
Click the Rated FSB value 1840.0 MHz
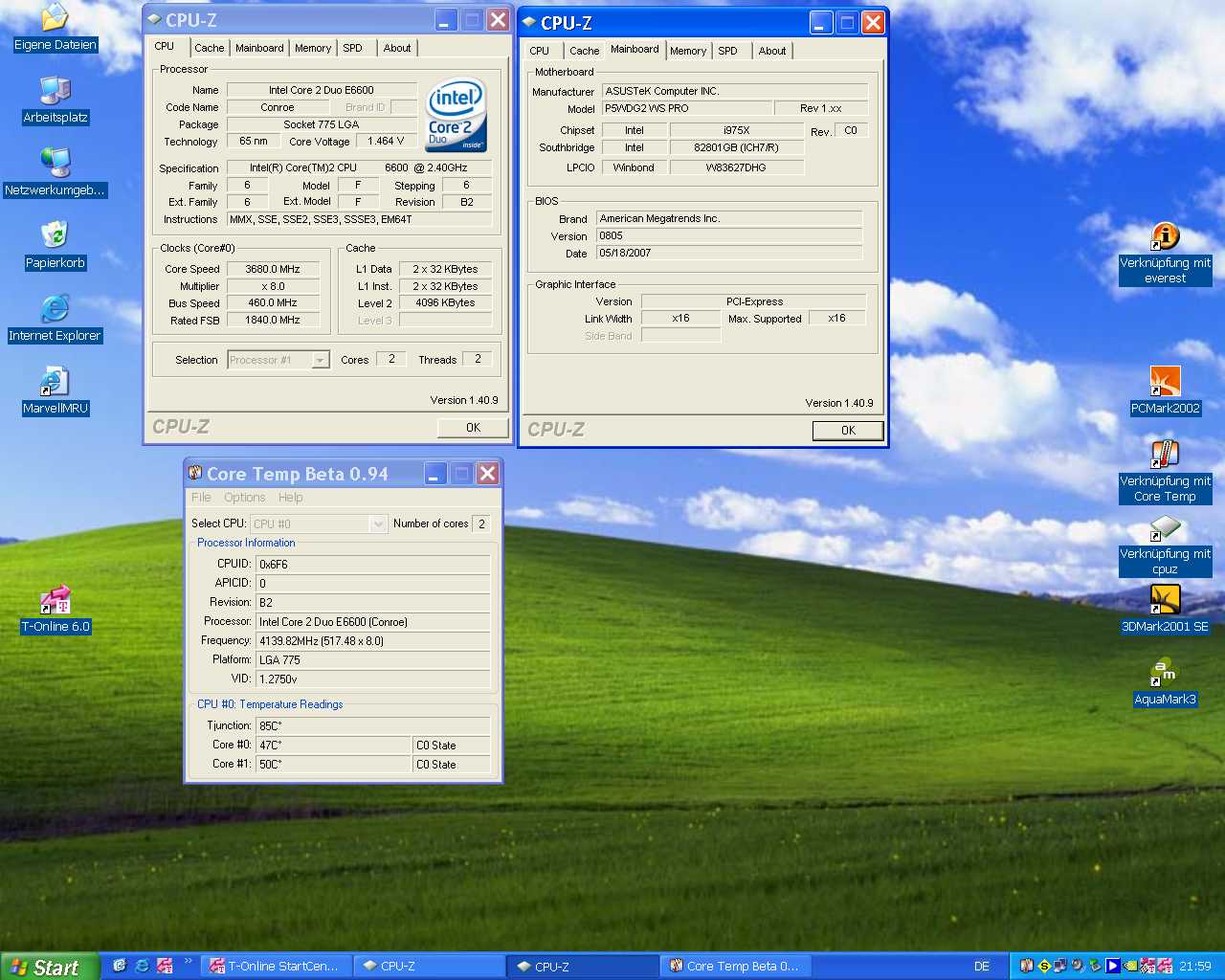pyautogui.click(x=273, y=320)
